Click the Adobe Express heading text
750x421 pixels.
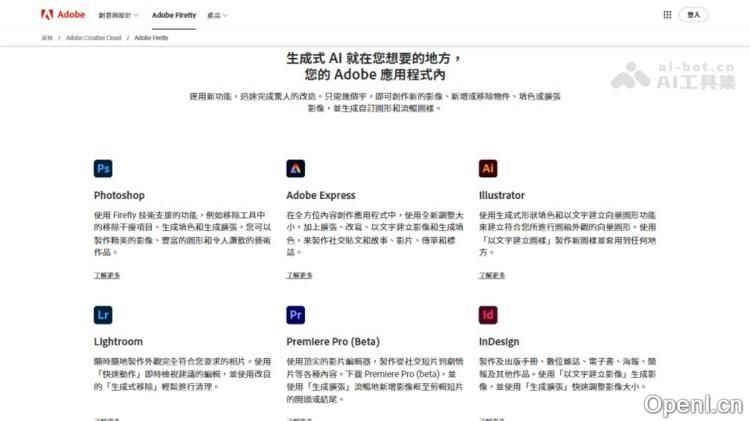tap(321, 195)
